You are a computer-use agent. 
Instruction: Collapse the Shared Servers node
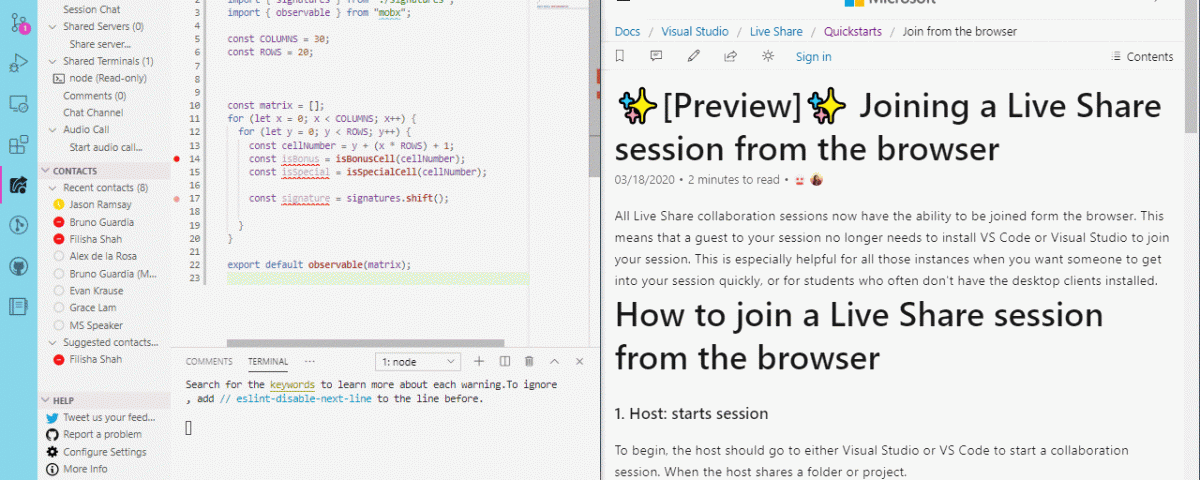[53, 27]
